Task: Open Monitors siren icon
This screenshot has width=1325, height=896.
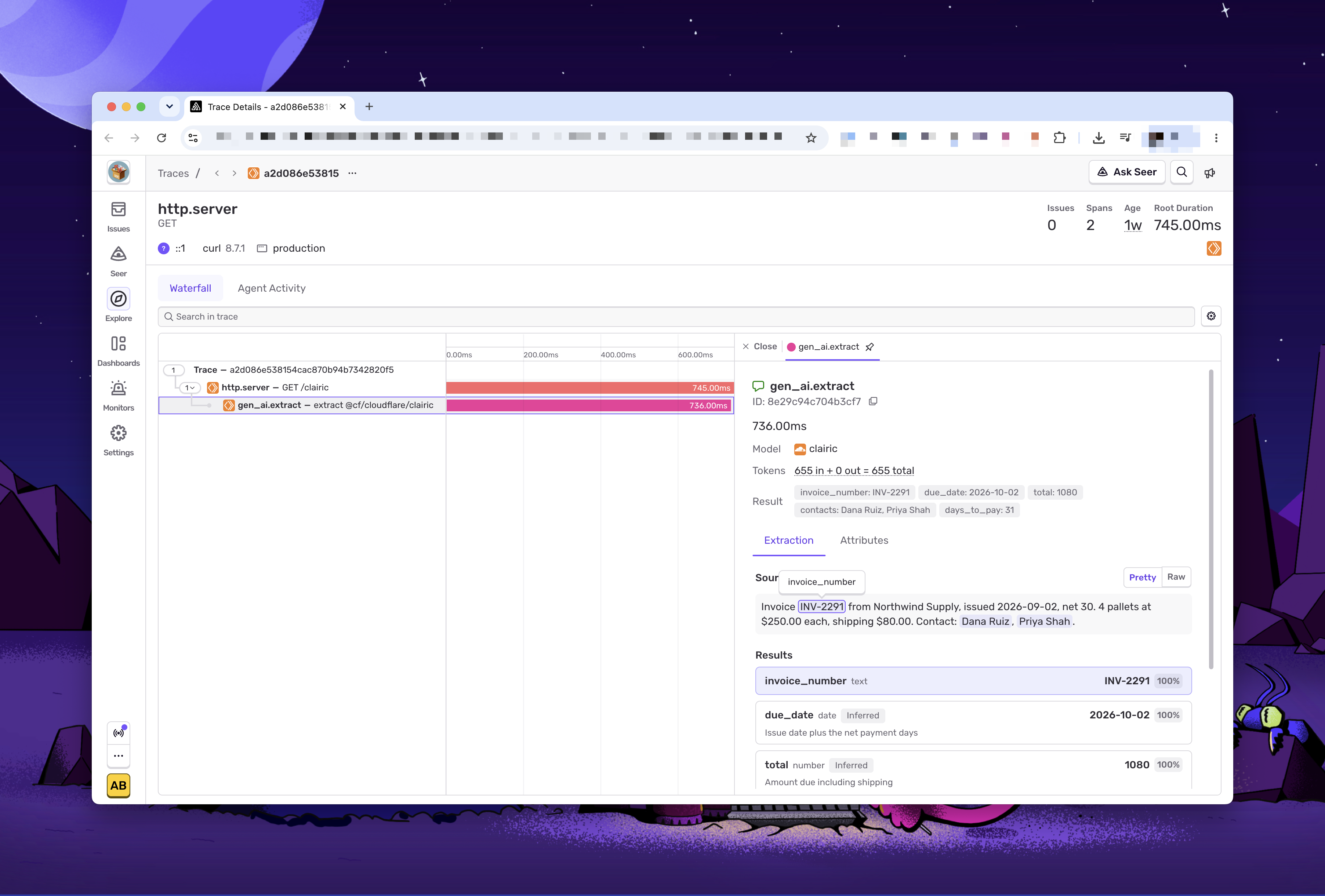Action: 118,396
